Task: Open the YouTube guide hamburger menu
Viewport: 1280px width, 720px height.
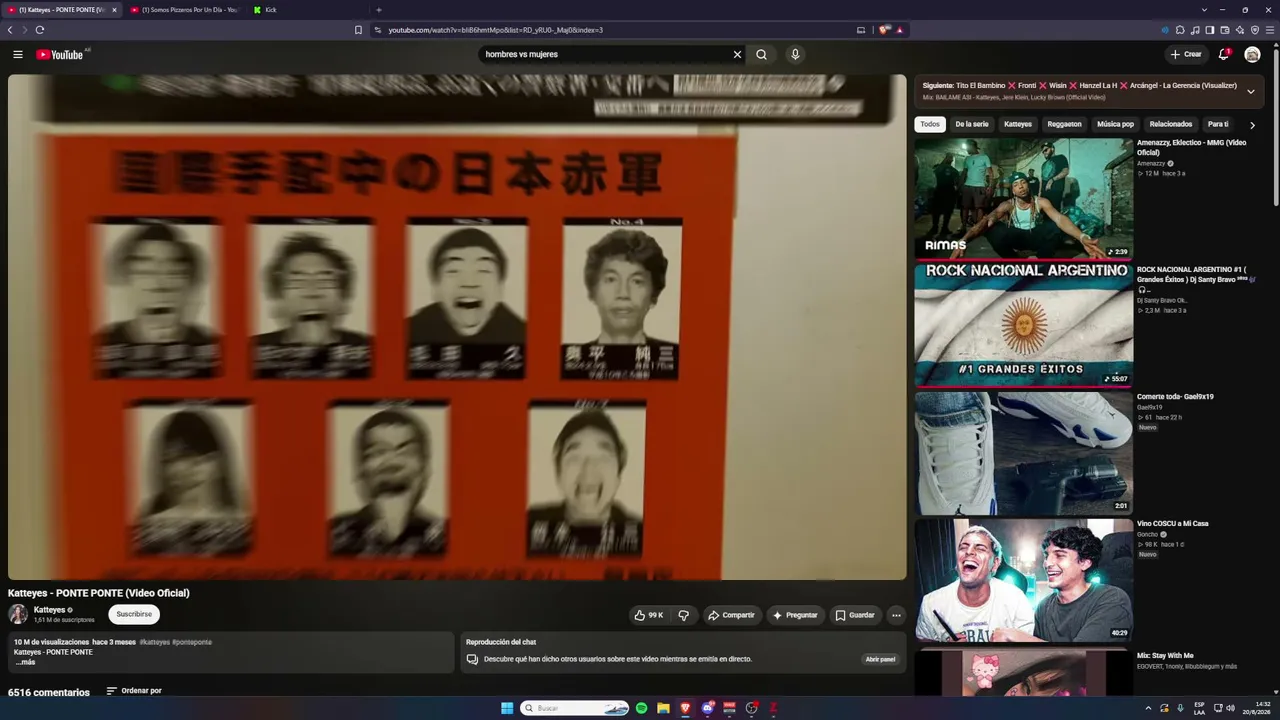Action: point(17,54)
